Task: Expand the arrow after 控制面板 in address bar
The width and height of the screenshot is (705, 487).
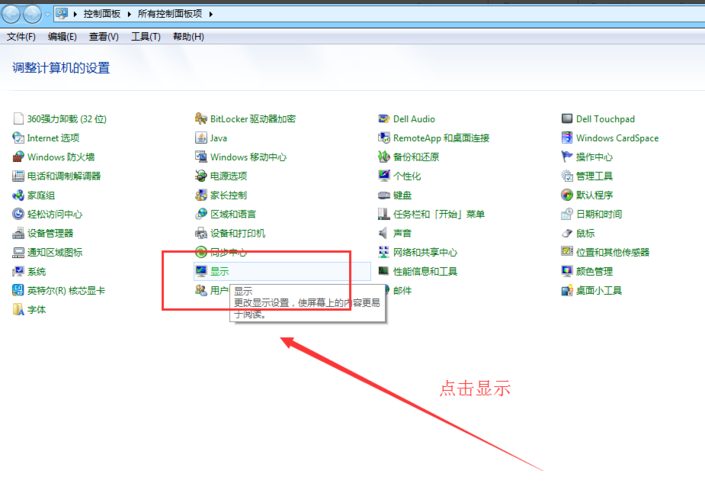Action: point(129,15)
